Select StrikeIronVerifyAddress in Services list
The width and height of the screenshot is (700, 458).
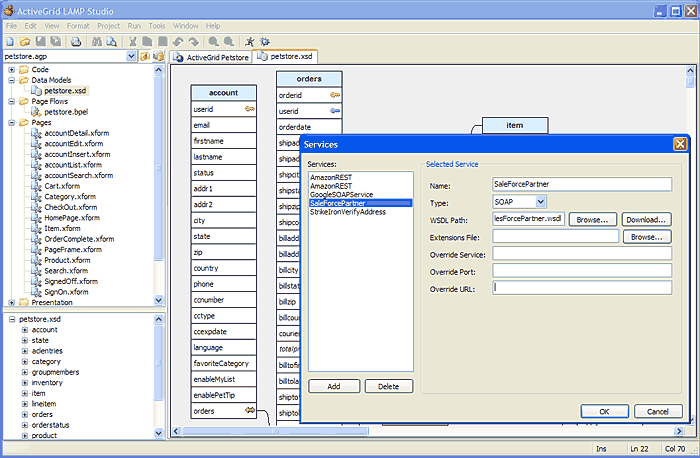tap(347, 212)
